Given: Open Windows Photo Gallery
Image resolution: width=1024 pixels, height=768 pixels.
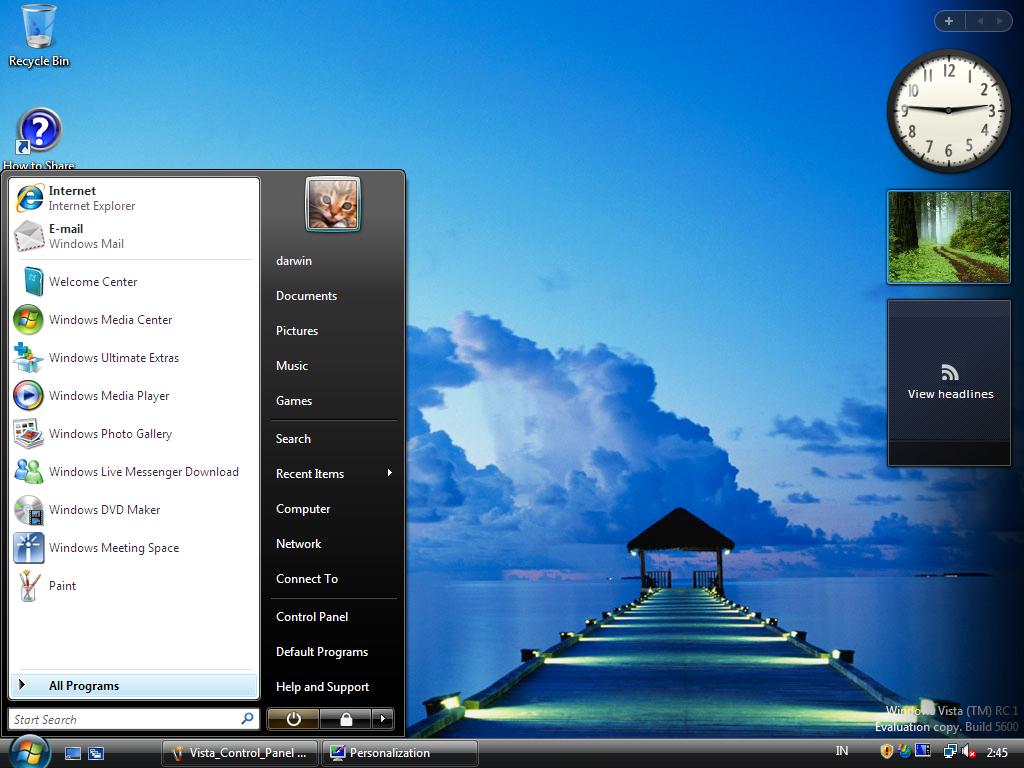Looking at the screenshot, I should click(135, 434).
